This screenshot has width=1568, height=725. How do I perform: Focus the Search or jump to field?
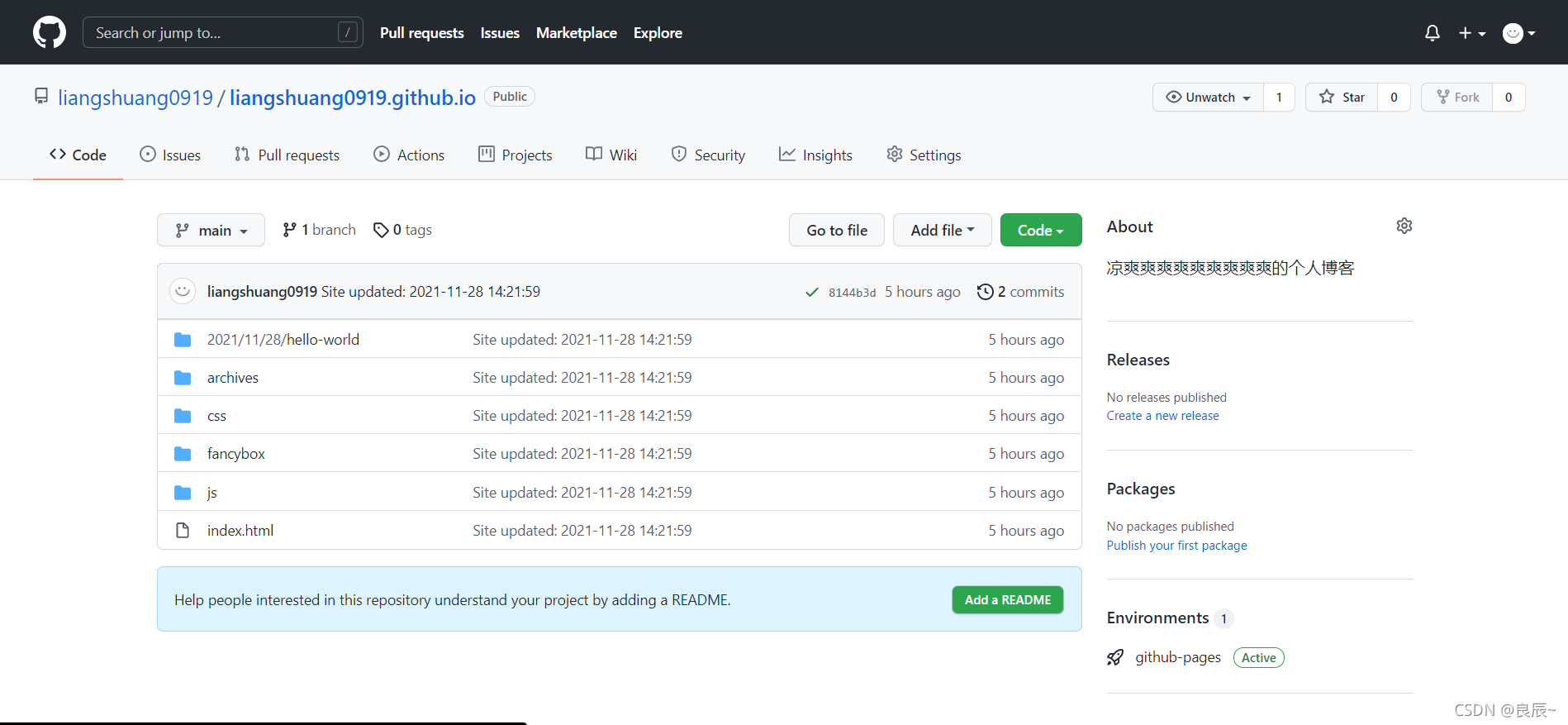tap(223, 33)
